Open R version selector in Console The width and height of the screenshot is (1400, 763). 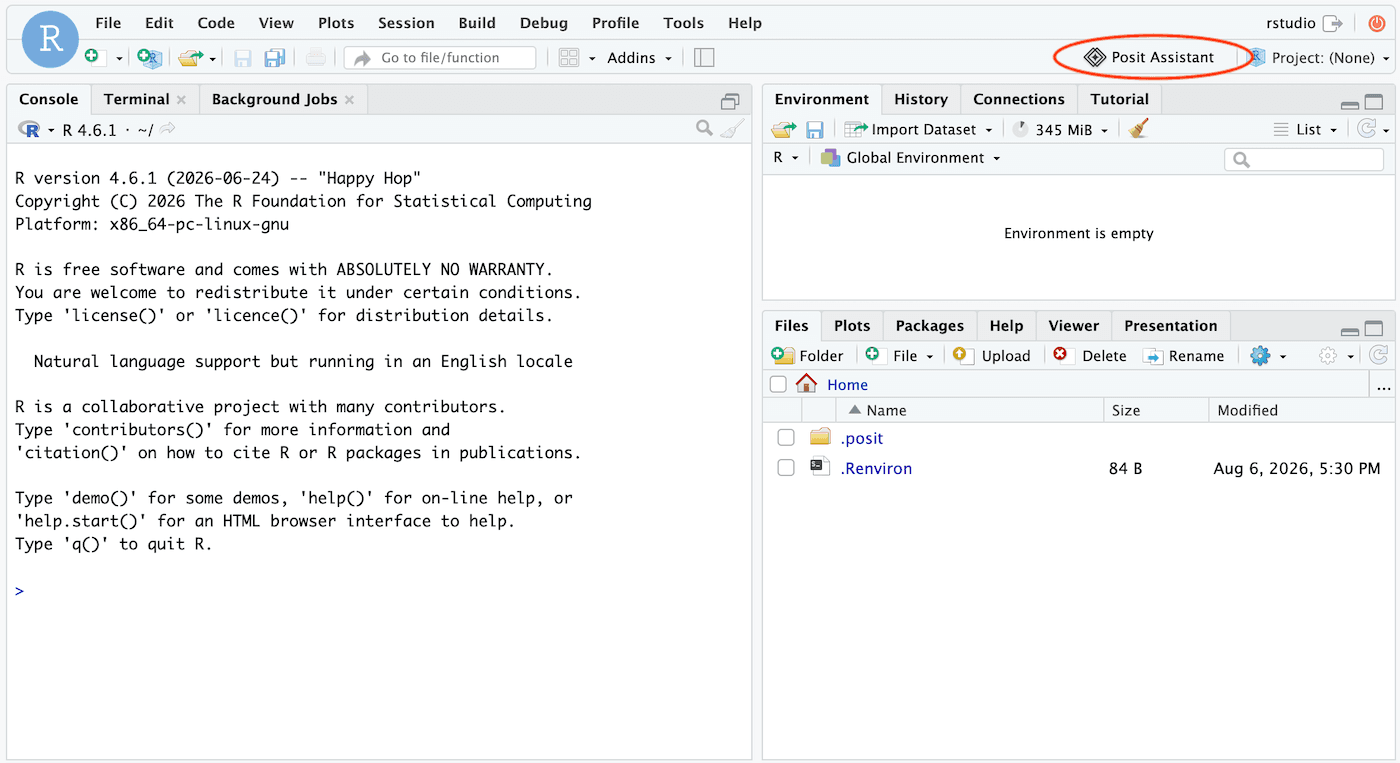point(36,129)
